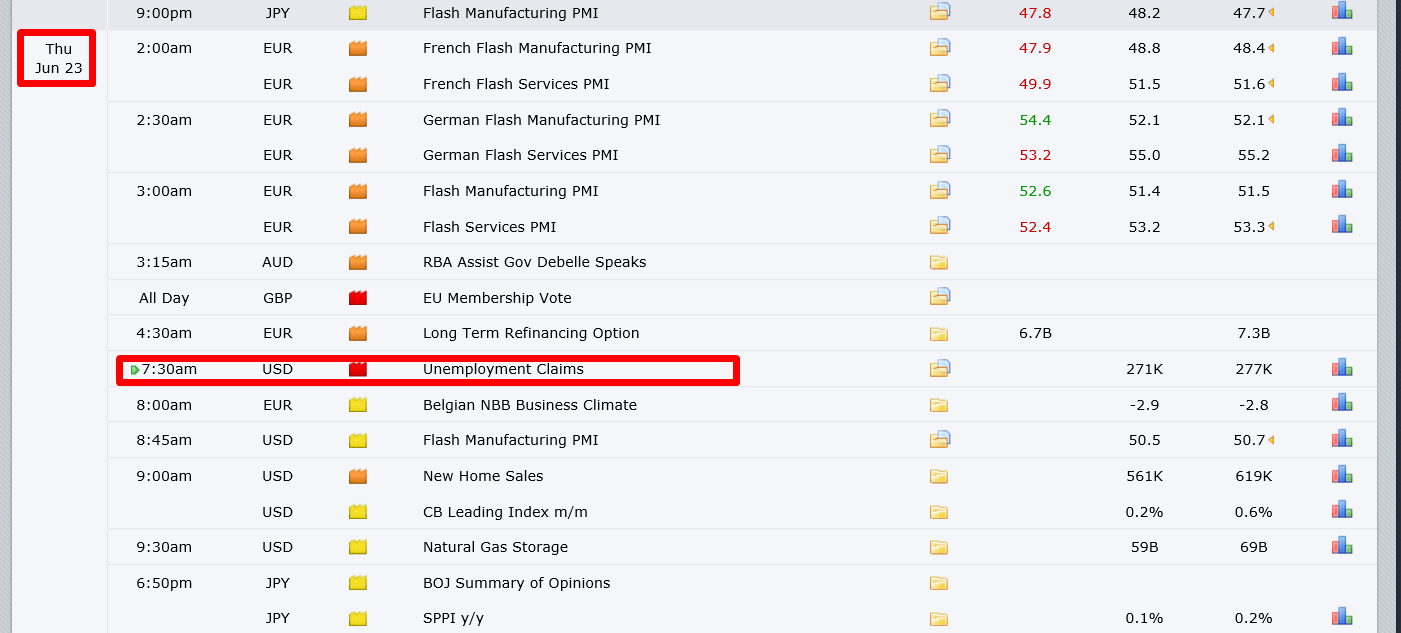This screenshot has width=1401, height=633.
Task: Click yellow impact icon for Belgian NBB Business Climate
Action: tap(358, 405)
